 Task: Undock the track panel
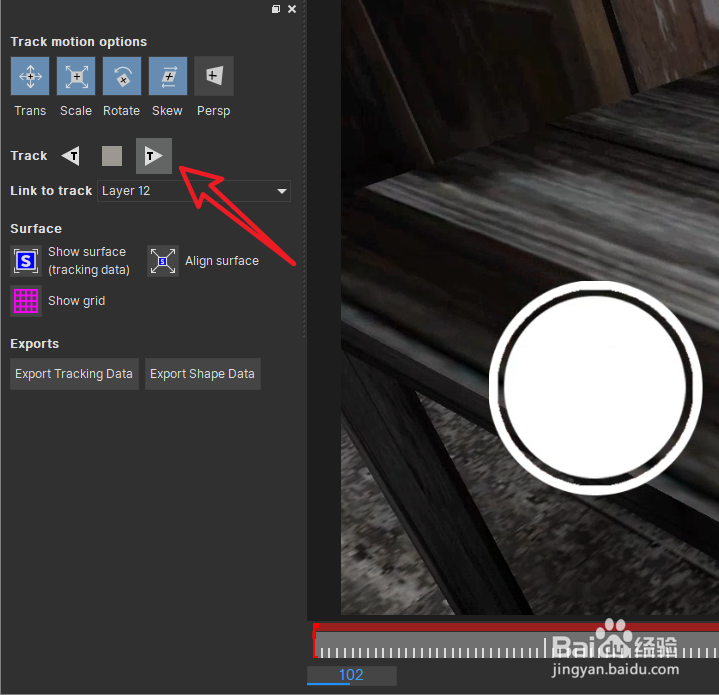point(276,9)
